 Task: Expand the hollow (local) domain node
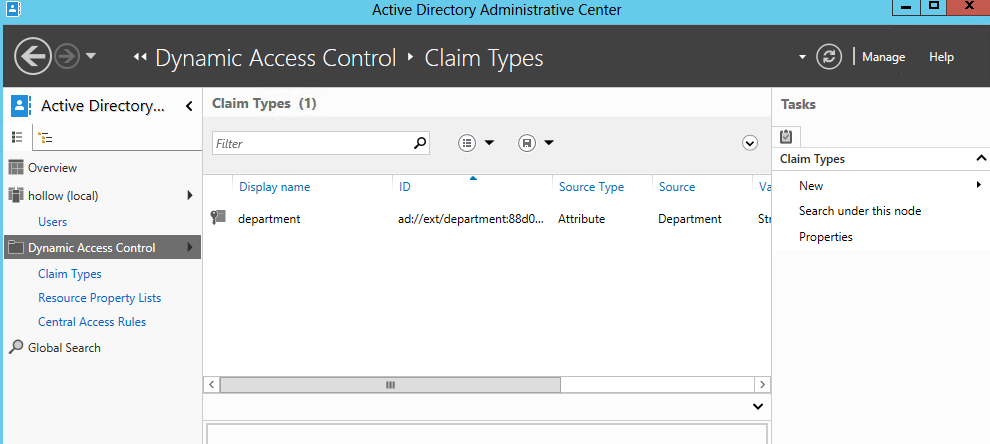tap(189, 195)
